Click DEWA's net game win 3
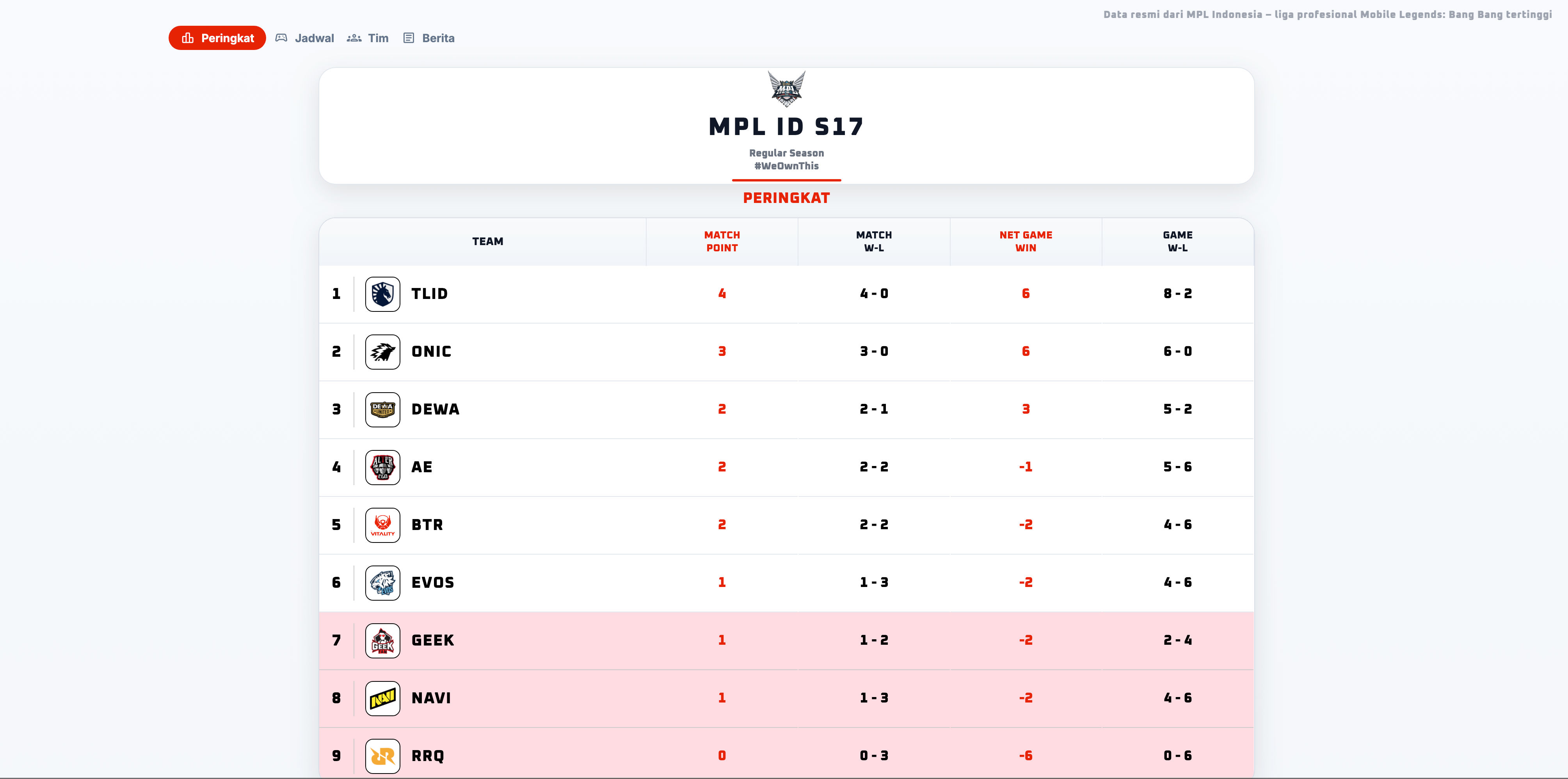Image resolution: width=1568 pixels, height=779 pixels. [1026, 409]
